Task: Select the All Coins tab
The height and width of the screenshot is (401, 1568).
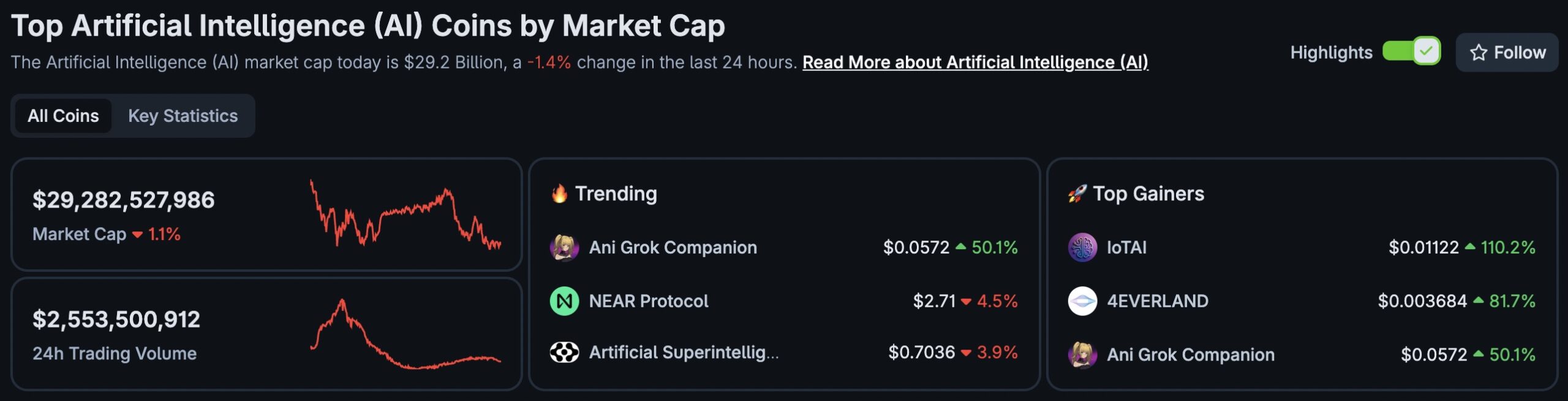Action: tap(63, 116)
